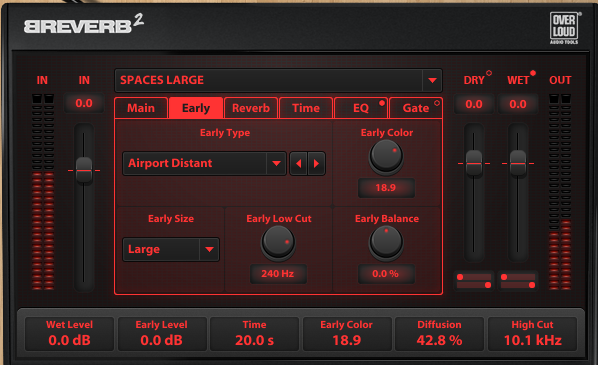
Task: Click the High Cut 10.1 kHz quick control
Action: (532, 334)
